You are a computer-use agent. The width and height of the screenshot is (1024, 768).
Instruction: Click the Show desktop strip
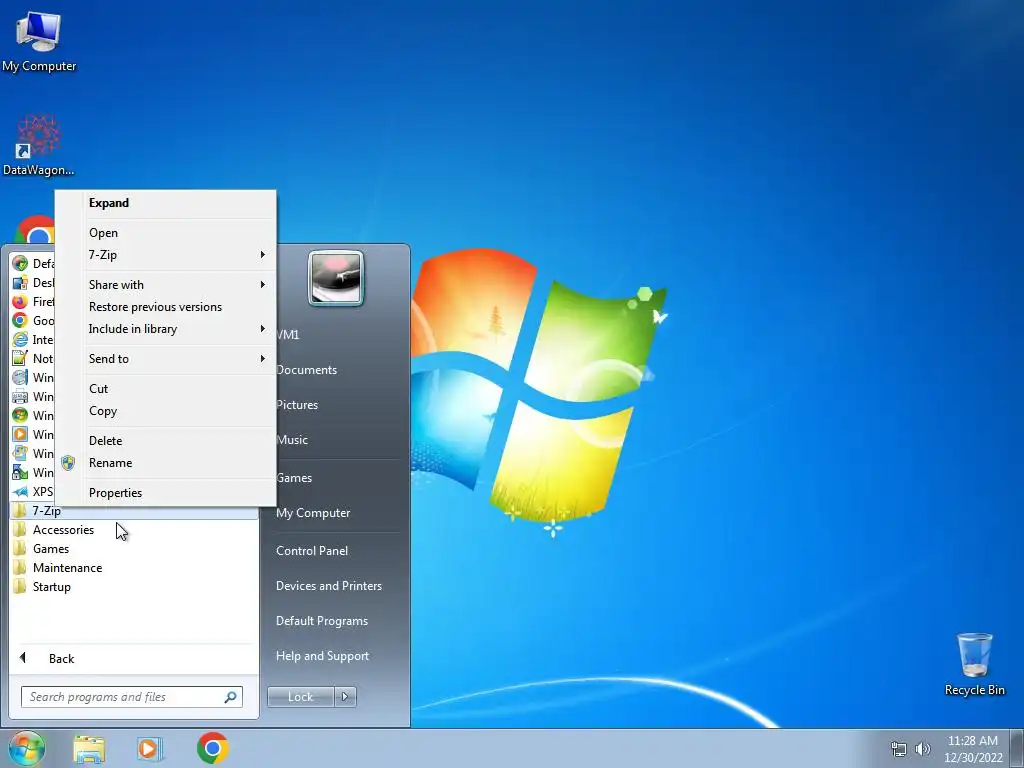1017,748
